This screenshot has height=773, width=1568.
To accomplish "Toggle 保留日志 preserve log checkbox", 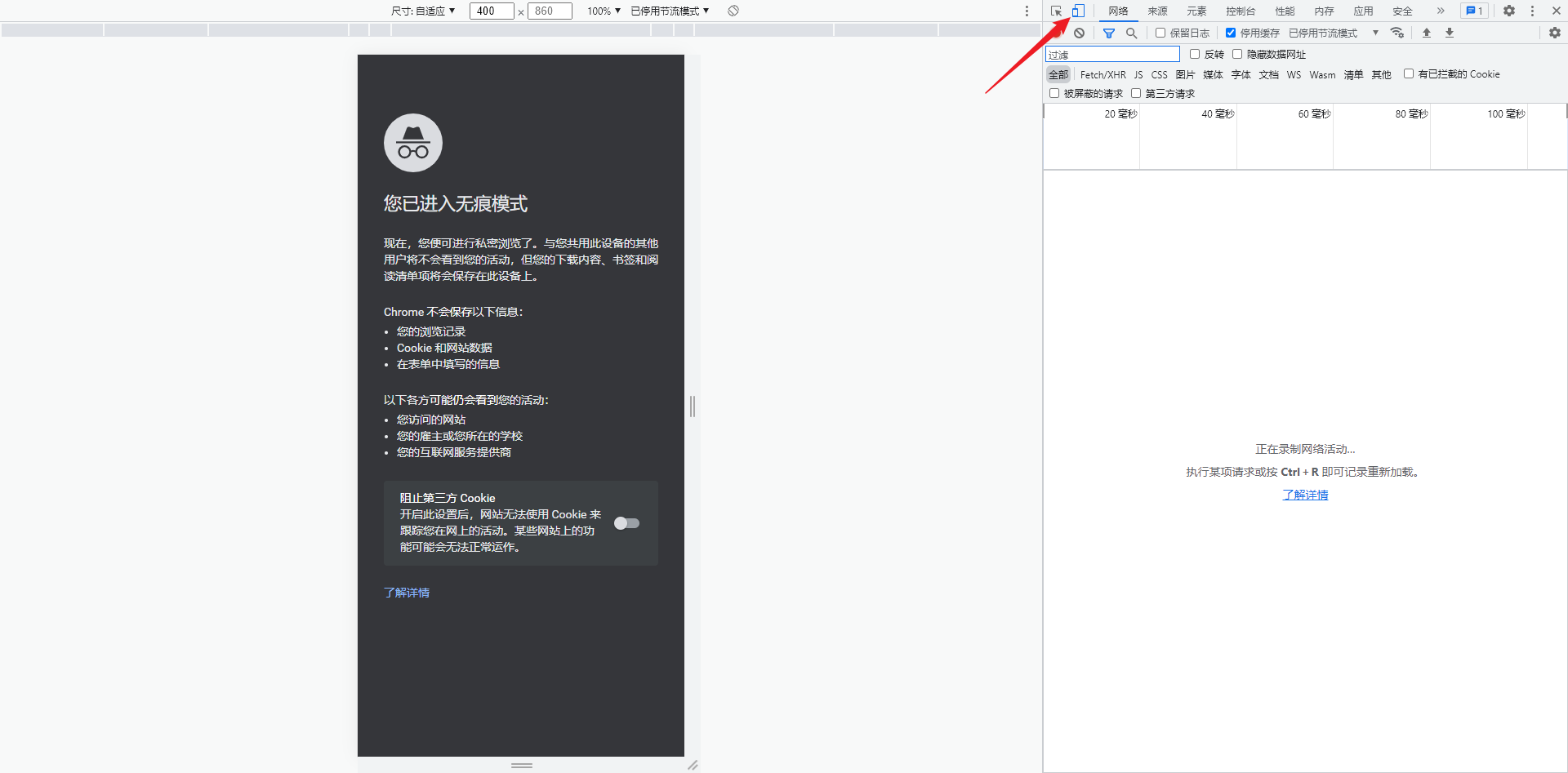I will tap(1160, 33).
